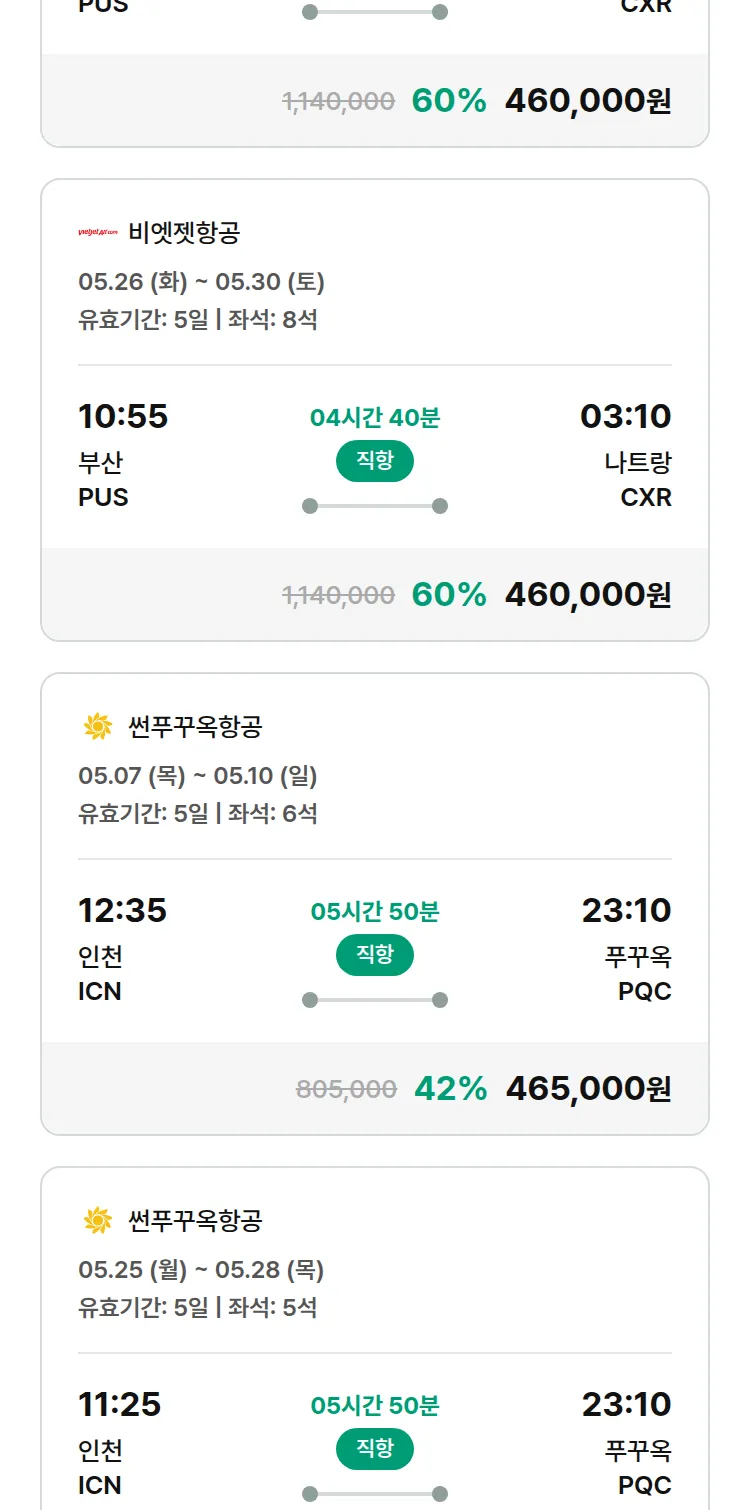Image resolution: width=750 pixels, height=1510 pixels.
Task: Click the 460,000원 price at the top of the screen
Action: [x=588, y=100]
